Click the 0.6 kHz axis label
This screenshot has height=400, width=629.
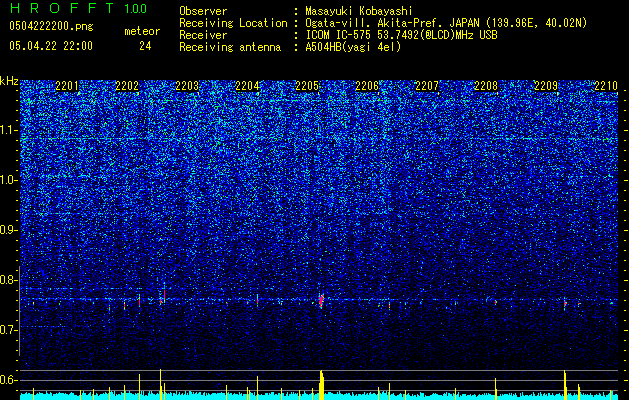click(9, 380)
